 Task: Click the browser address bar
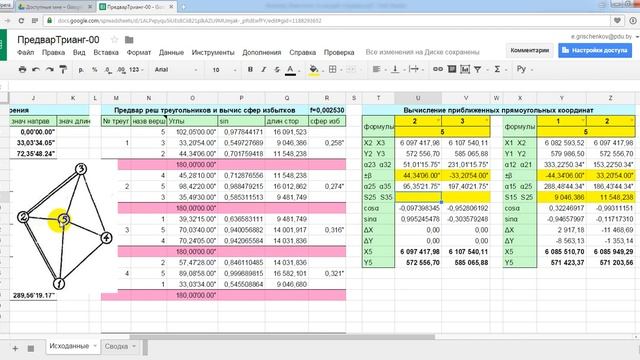[327, 20]
